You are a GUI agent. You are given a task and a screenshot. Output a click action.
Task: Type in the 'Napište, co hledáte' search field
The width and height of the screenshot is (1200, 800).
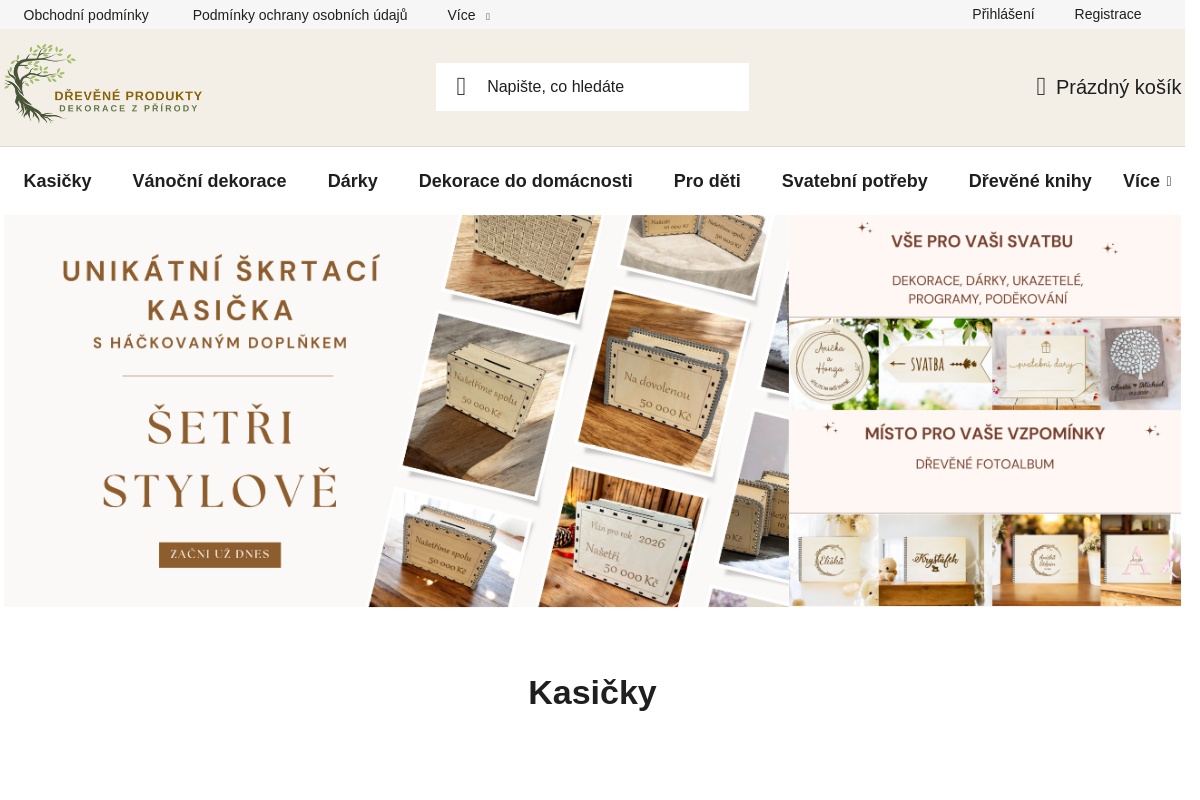(610, 87)
